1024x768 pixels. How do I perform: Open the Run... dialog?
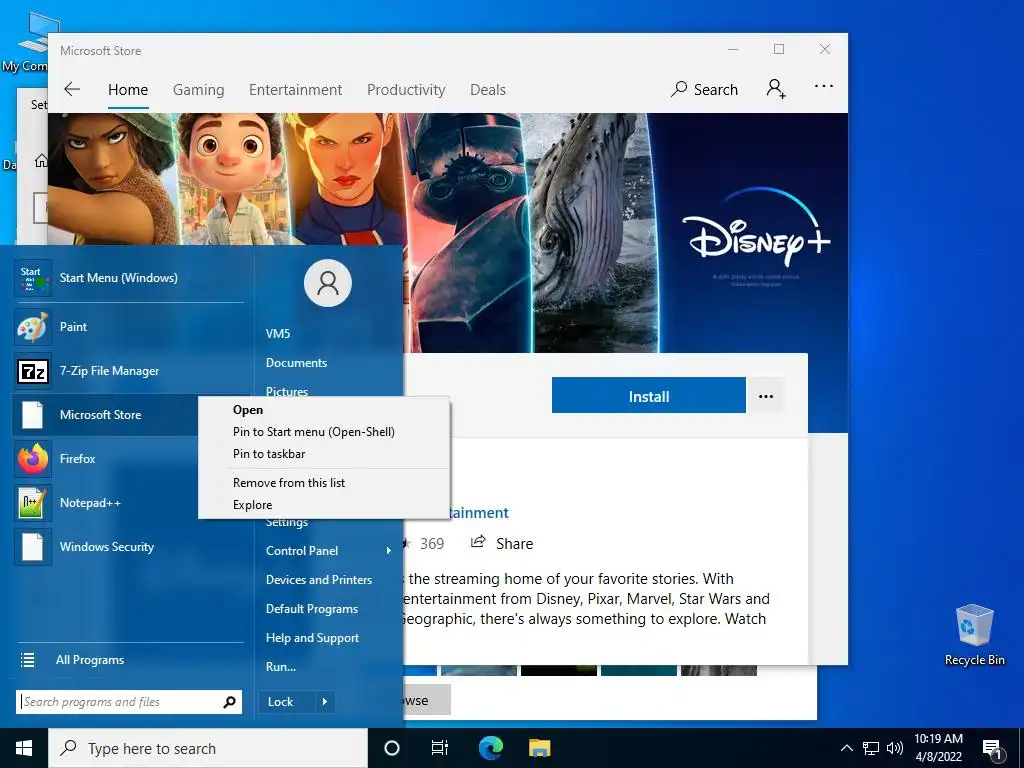[x=281, y=667]
